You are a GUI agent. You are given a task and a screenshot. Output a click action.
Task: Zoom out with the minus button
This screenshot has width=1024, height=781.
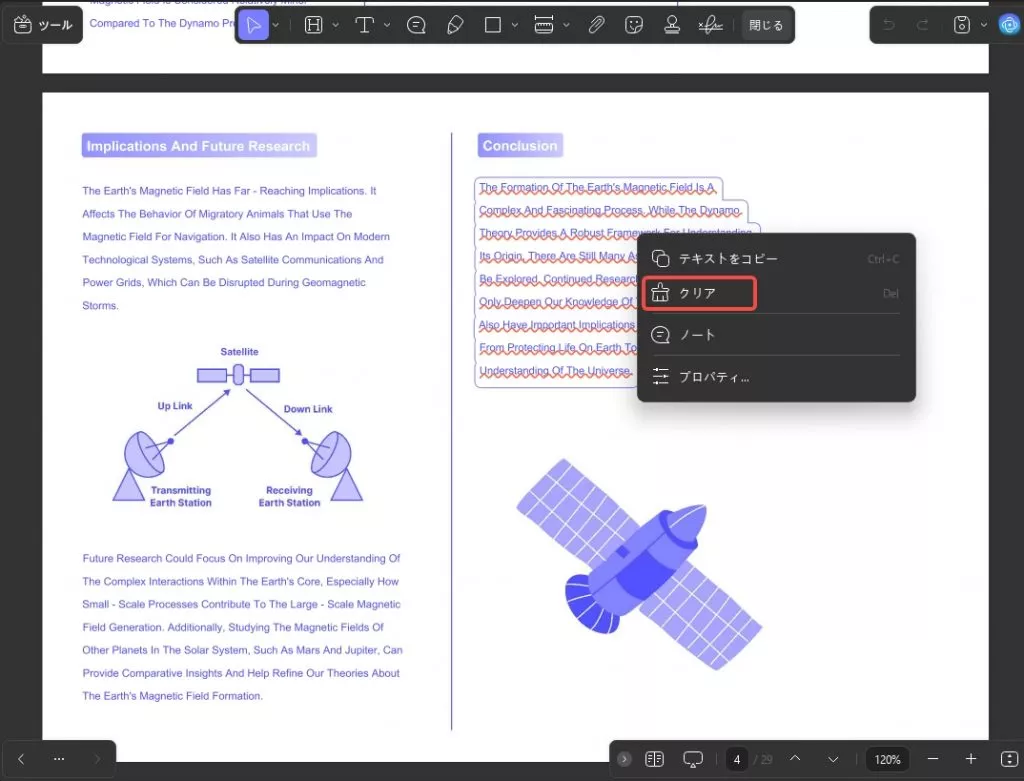click(933, 759)
